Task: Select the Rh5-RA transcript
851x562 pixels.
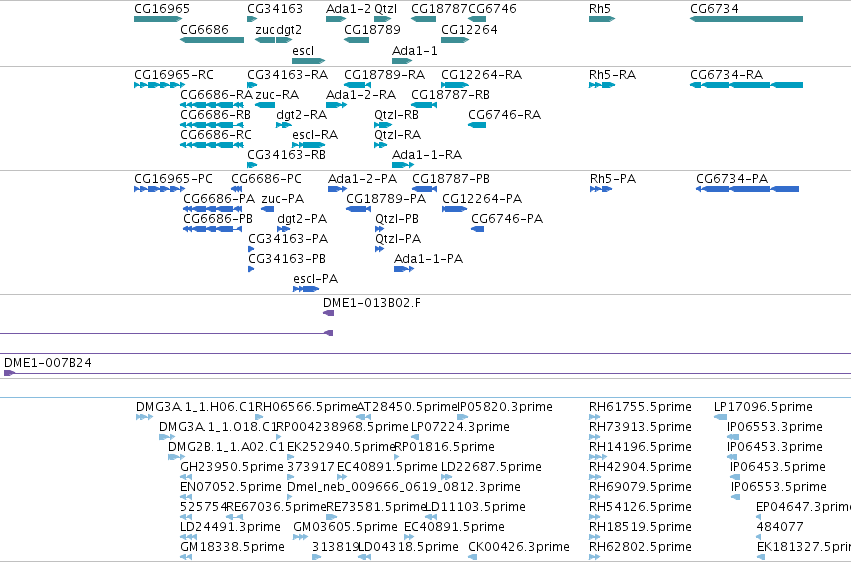Action: [602, 85]
